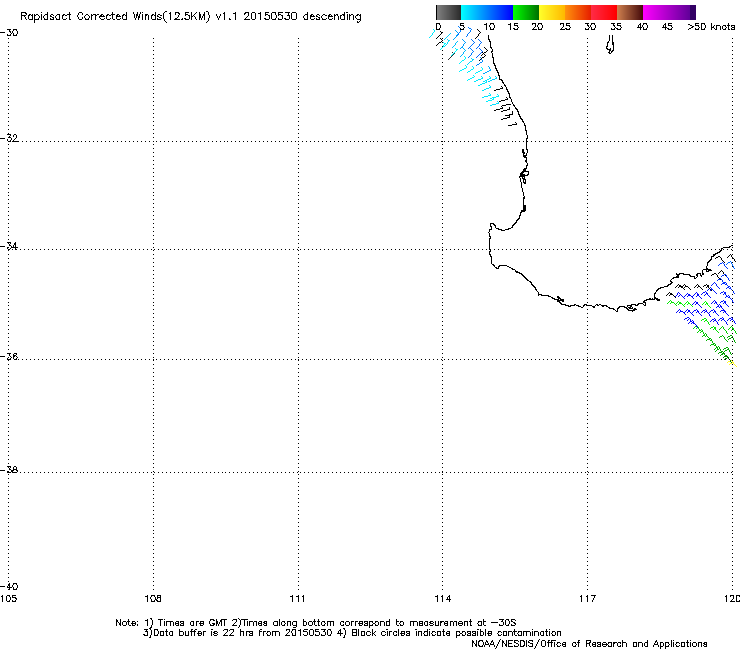Click the gray 0-5 knots color segment

pos(448,12)
